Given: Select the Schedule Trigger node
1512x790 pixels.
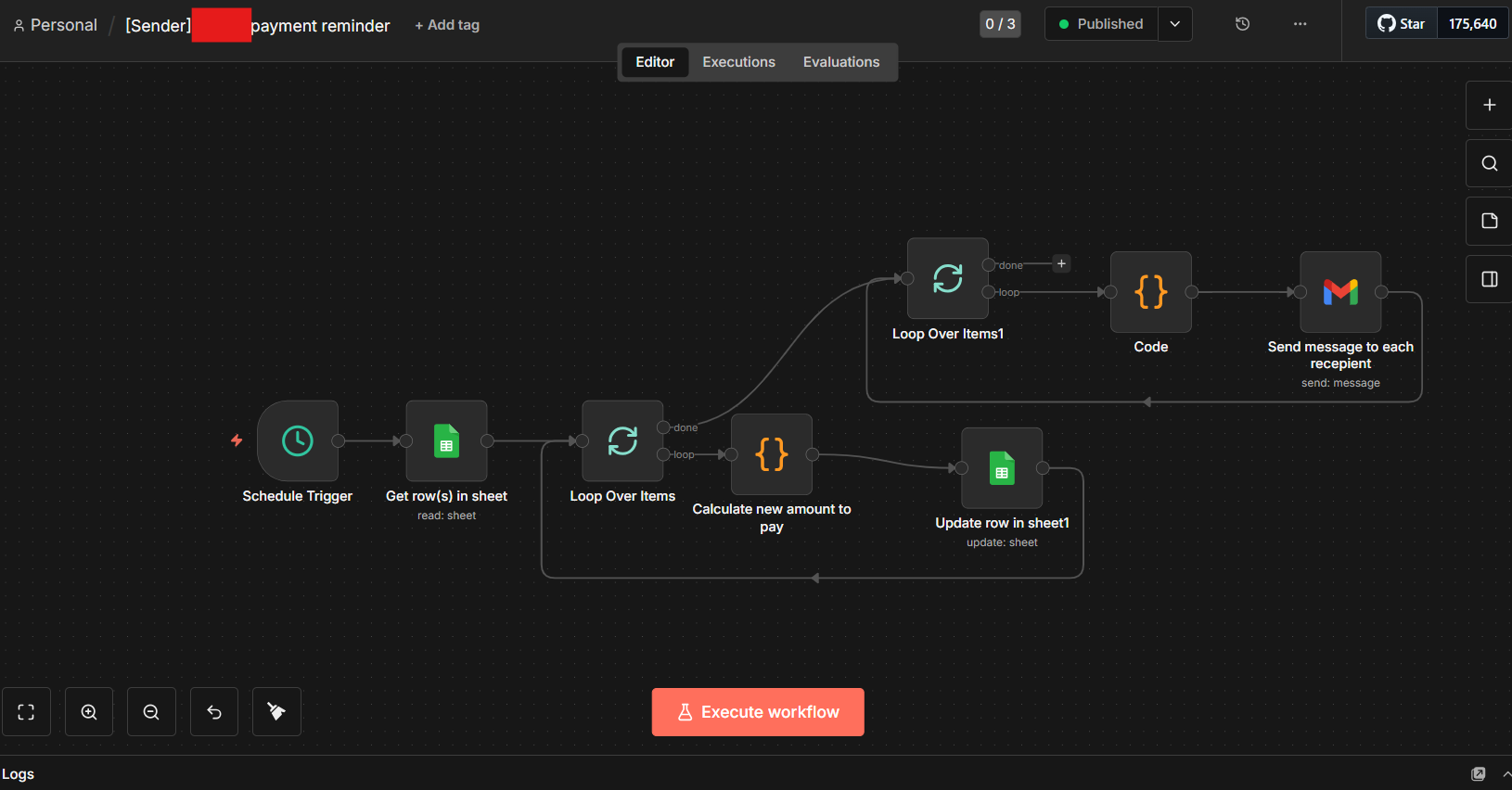Looking at the screenshot, I should coord(298,441).
